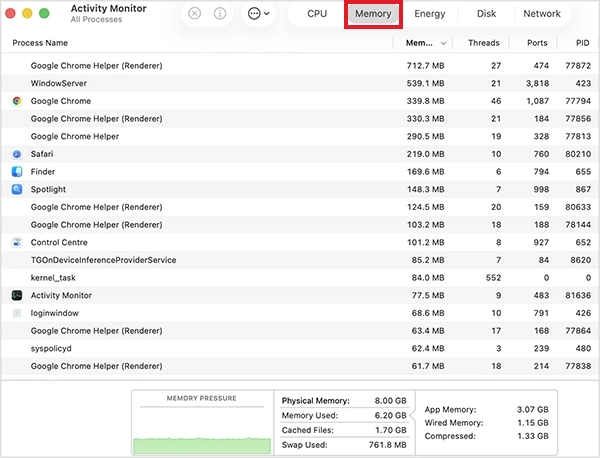Click the green zoom window button
The height and width of the screenshot is (458, 600).
[44, 13]
